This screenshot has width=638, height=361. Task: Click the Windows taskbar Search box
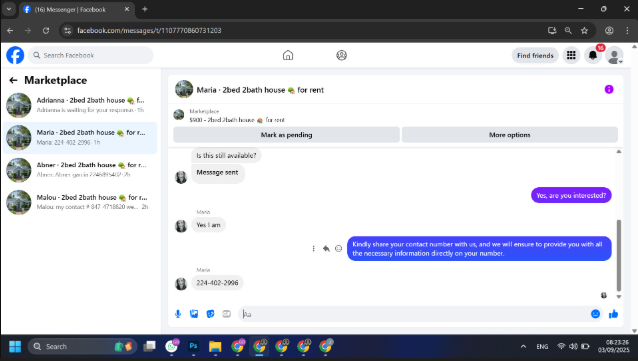tap(82, 346)
